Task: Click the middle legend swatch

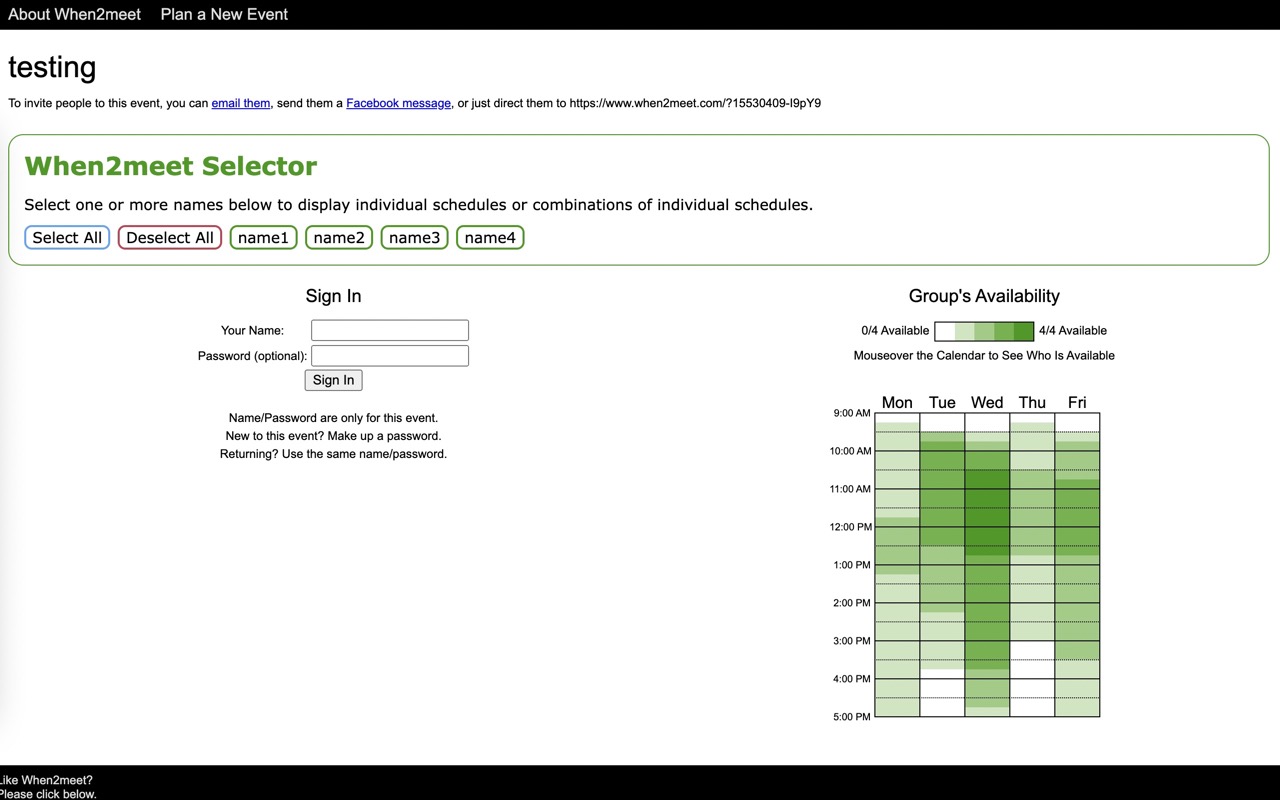Action: 984,331
